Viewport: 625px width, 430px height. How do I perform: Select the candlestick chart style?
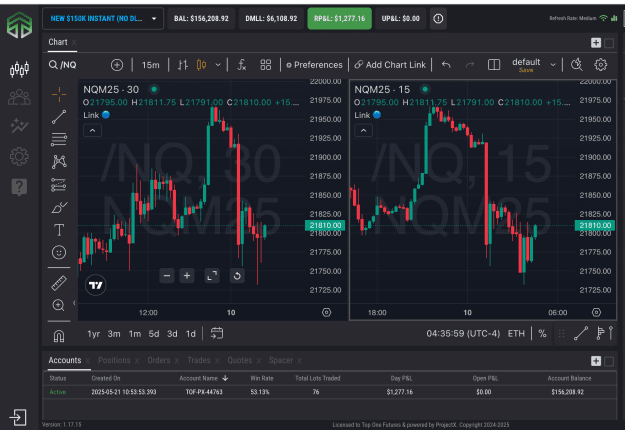(202, 65)
